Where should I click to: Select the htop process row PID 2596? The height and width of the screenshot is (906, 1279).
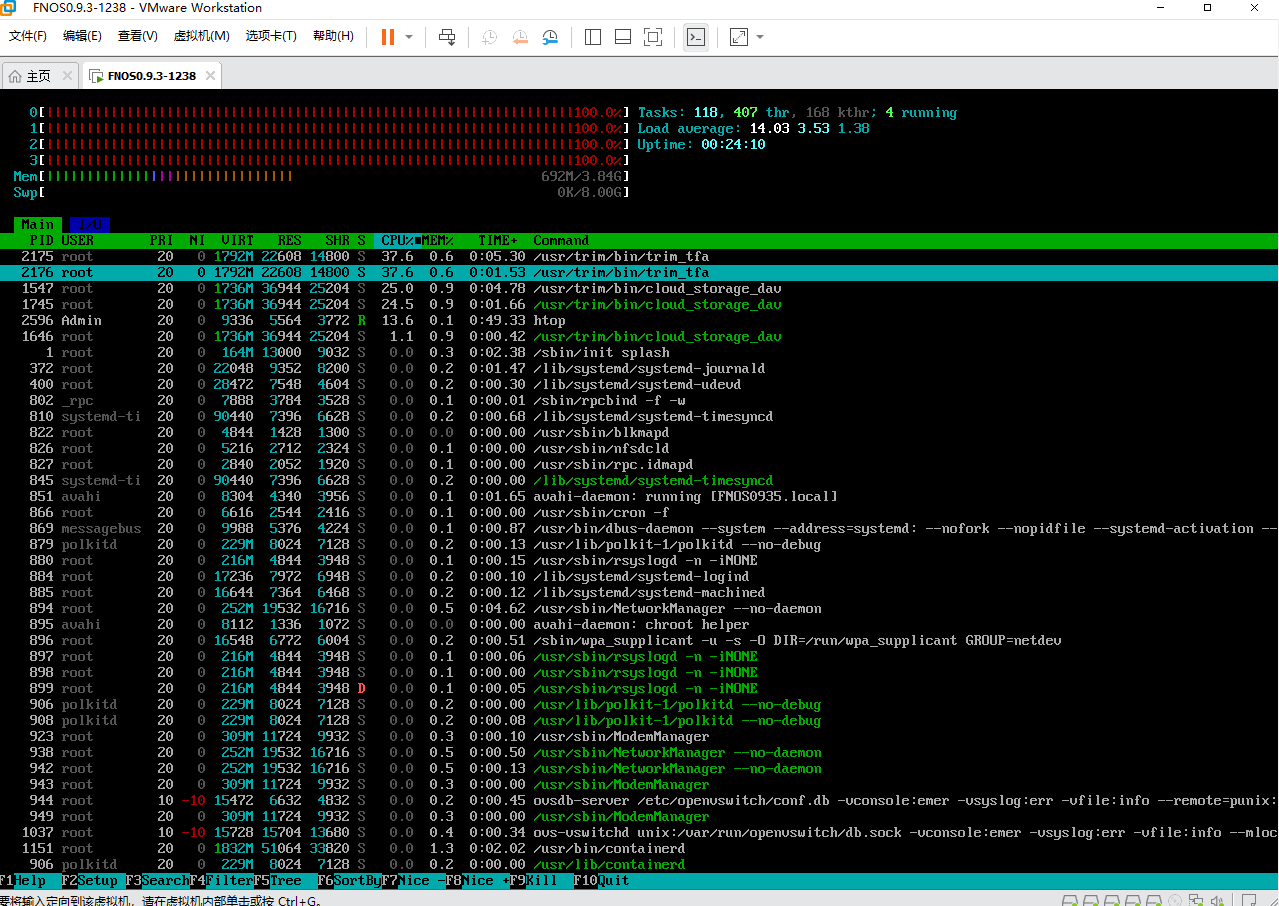[x=300, y=321]
